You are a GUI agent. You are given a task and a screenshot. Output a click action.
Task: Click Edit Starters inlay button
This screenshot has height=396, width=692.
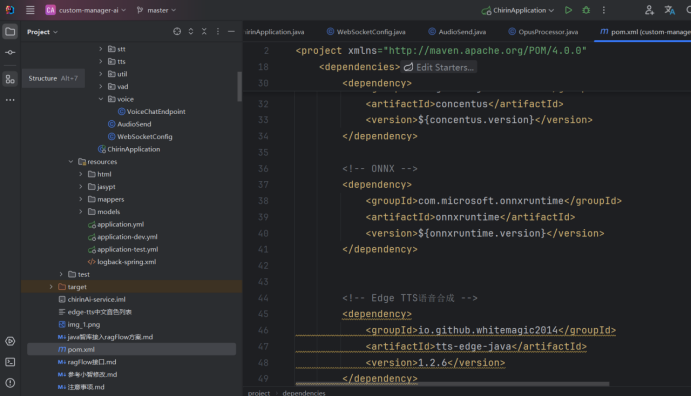click(x=439, y=67)
